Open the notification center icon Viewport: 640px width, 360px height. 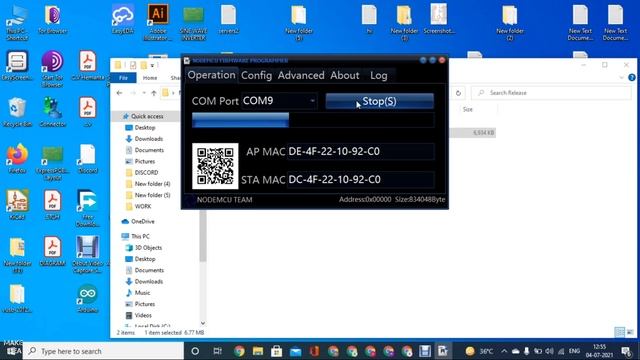click(x=626, y=351)
